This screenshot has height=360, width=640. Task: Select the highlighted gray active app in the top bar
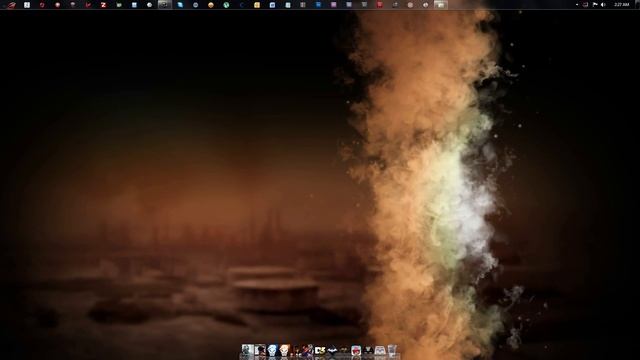pos(164,5)
